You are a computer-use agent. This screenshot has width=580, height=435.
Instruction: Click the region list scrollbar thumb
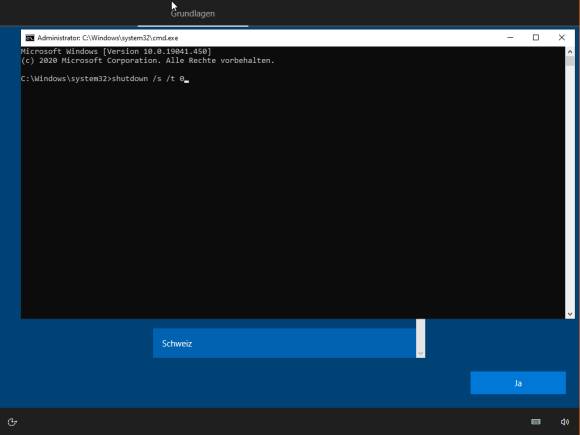click(420, 334)
